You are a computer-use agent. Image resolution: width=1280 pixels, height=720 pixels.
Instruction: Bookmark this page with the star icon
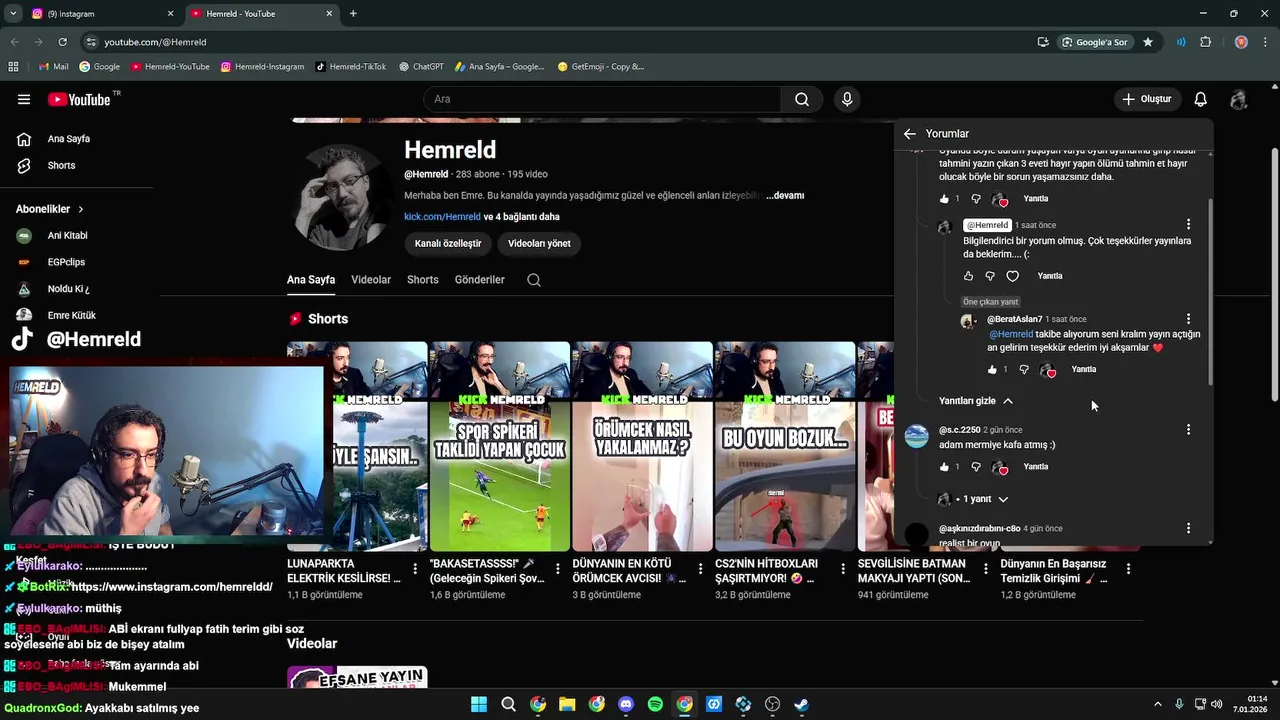click(1148, 42)
